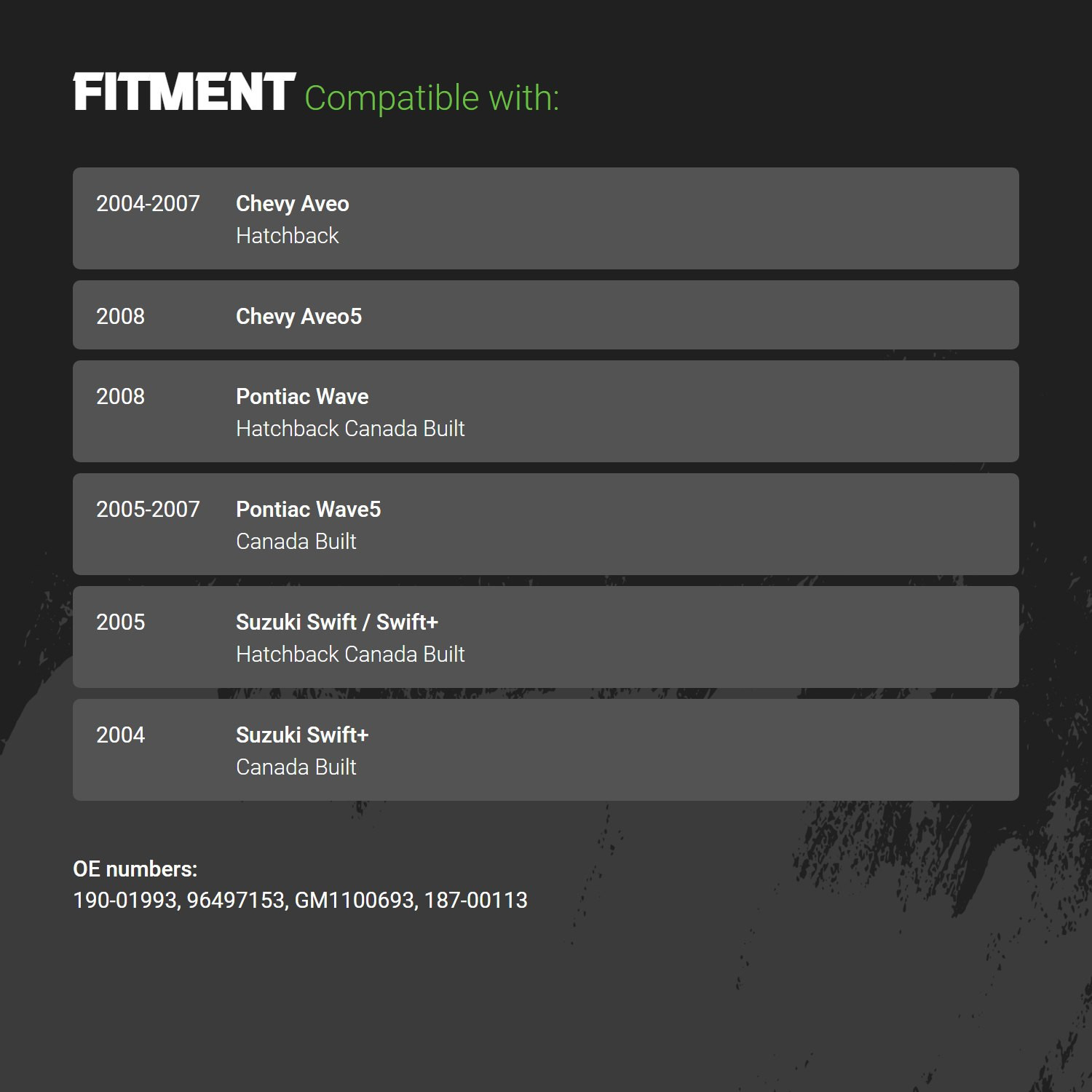This screenshot has height=1092, width=1092.
Task: Click Hatchback Canada Built under Pontiac Wave
Action: [x=350, y=429]
